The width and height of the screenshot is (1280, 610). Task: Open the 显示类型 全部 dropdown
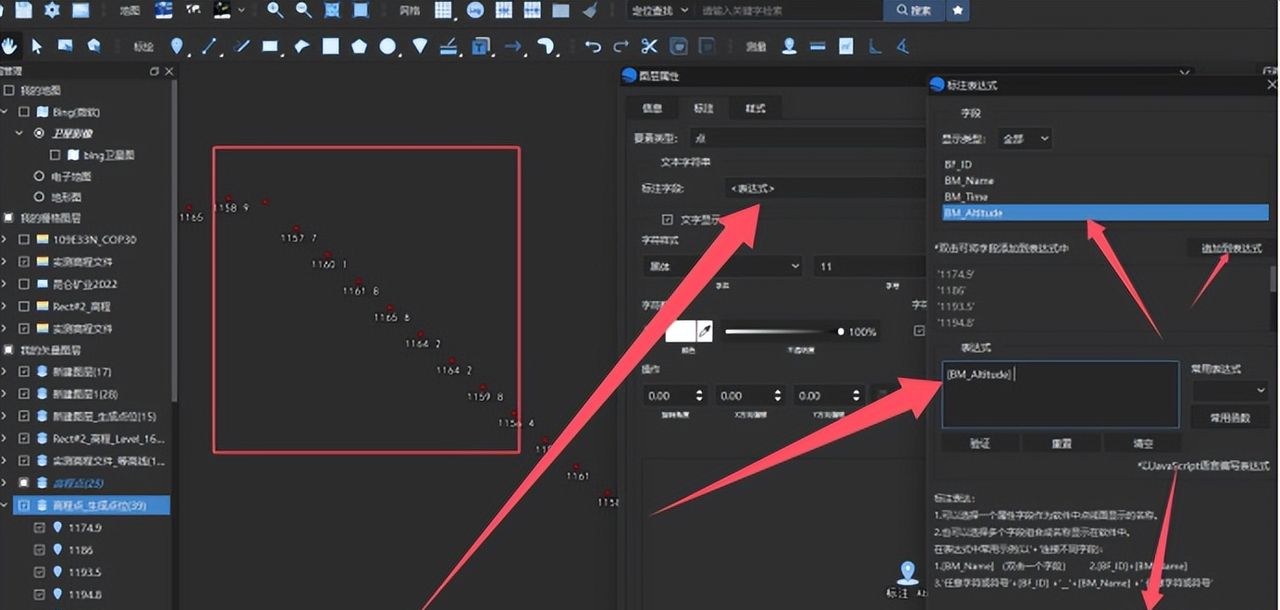[x=1023, y=139]
